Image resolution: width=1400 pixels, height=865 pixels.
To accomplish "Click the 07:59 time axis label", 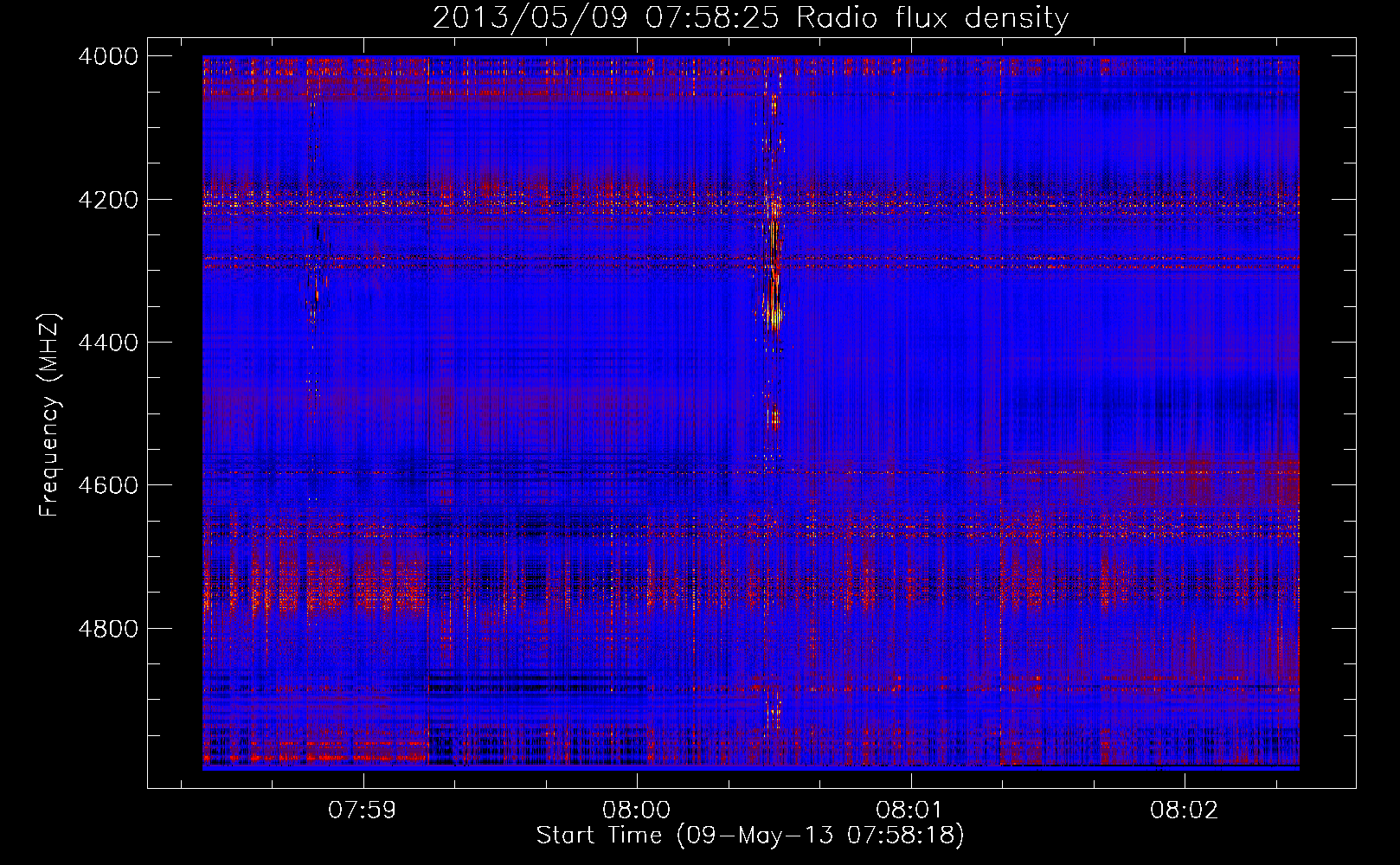I will pos(363,810).
